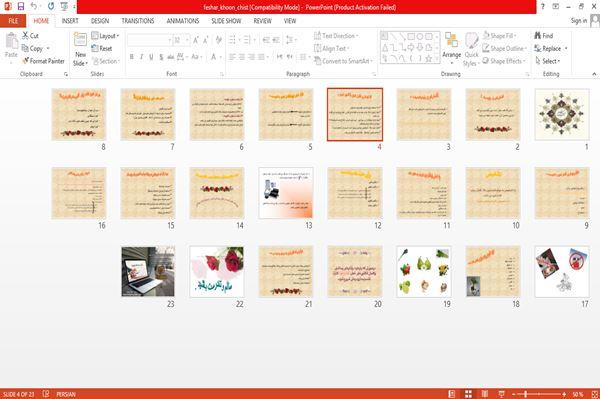
Task: Toggle Underline formatting
Action: 151,57
